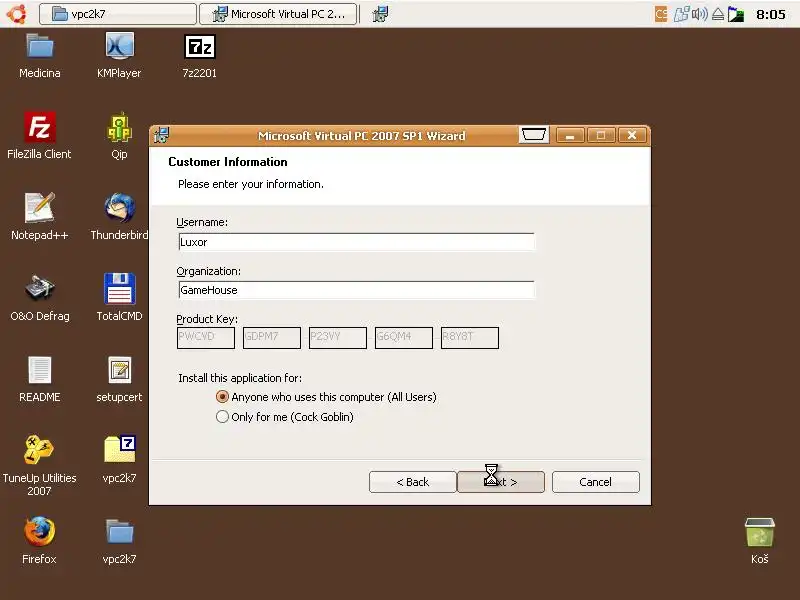Click the Ubuntu logo start button

click(x=16, y=14)
